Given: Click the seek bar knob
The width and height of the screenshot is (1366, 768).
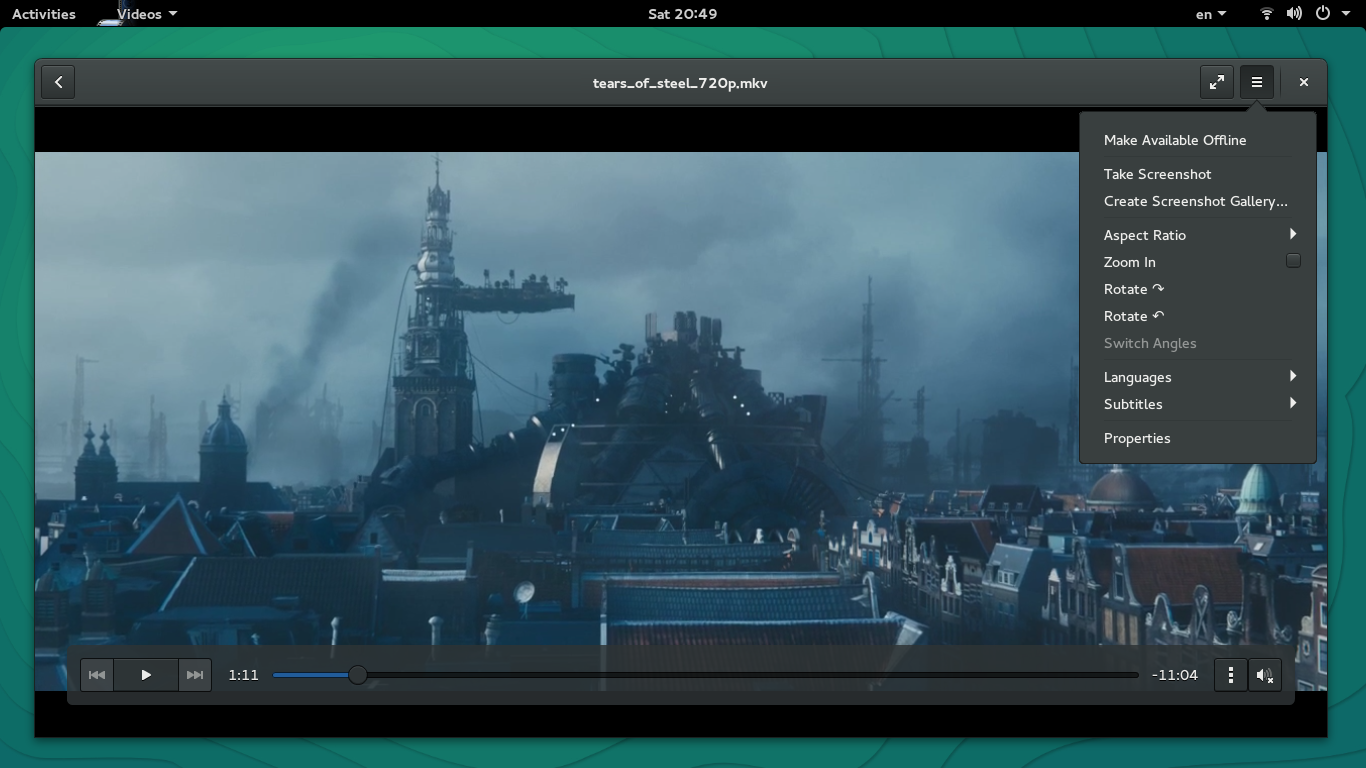Looking at the screenshot, I should 357,675.
